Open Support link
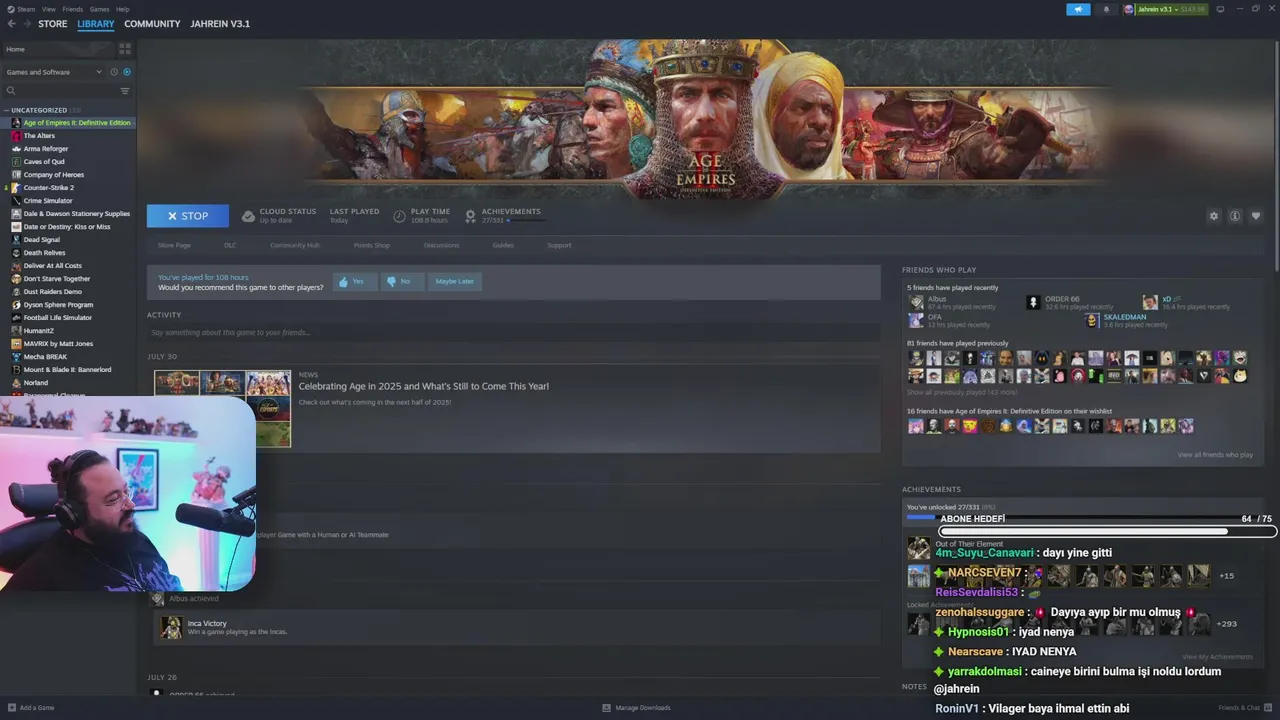1280x720 pixels. pos(559,245)
